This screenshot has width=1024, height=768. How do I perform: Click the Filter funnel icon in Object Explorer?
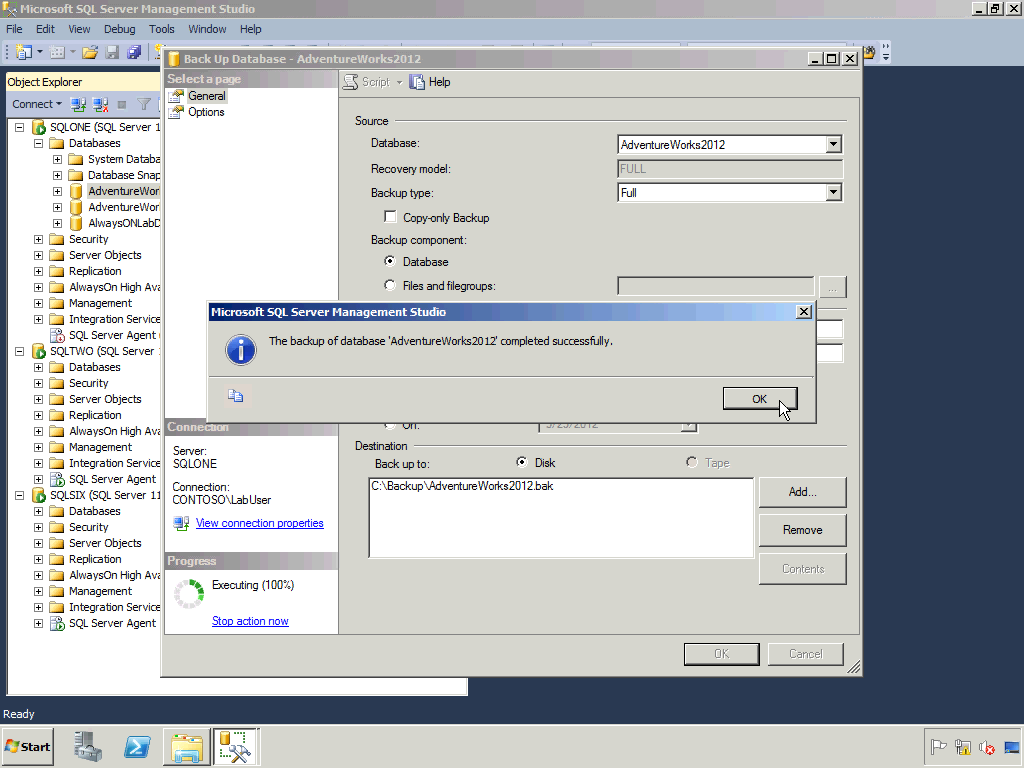(x=144, y=104)
